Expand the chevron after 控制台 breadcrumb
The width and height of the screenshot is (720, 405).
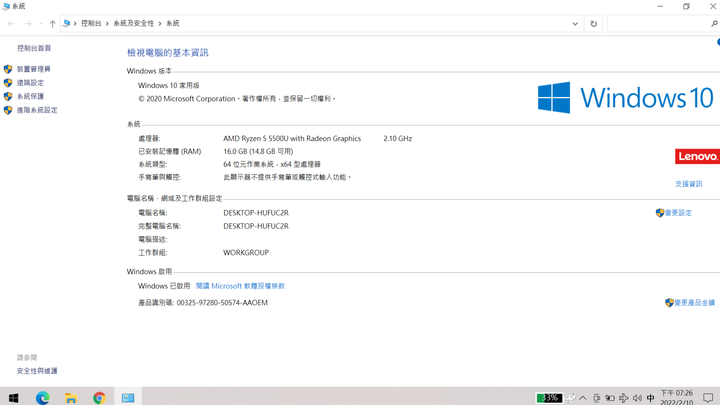coord(107,23)
